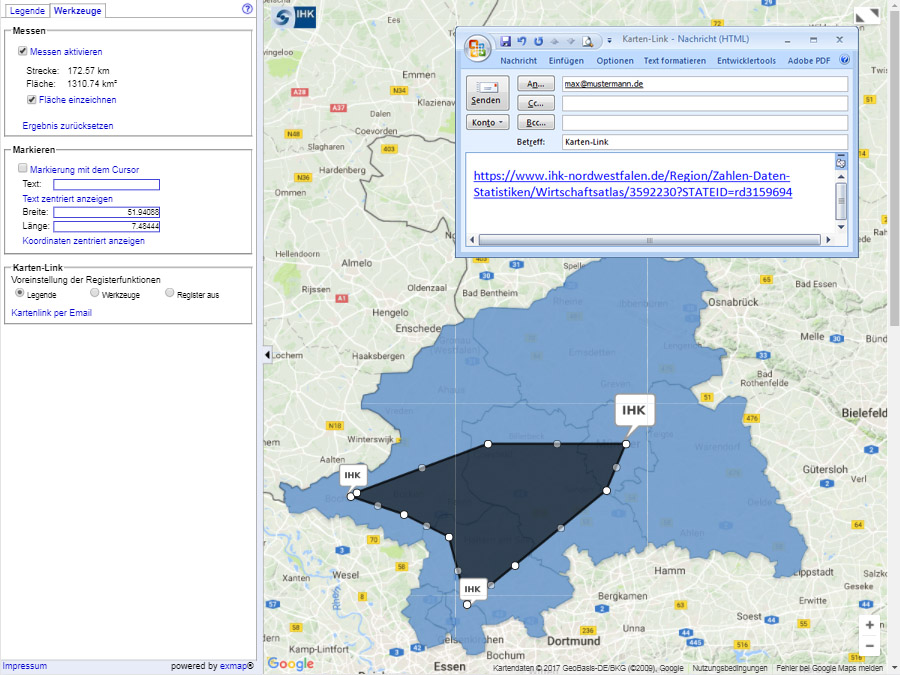Screen dimensions: 900x675
Task: Zoom in the map with the plus button
Action: click(x=870, y=624)
